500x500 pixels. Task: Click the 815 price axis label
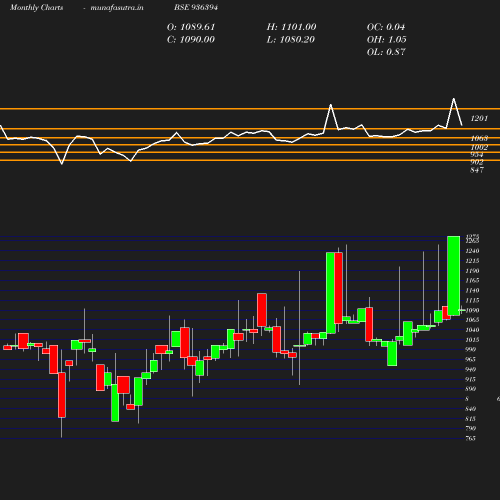(x=471, y=419)
